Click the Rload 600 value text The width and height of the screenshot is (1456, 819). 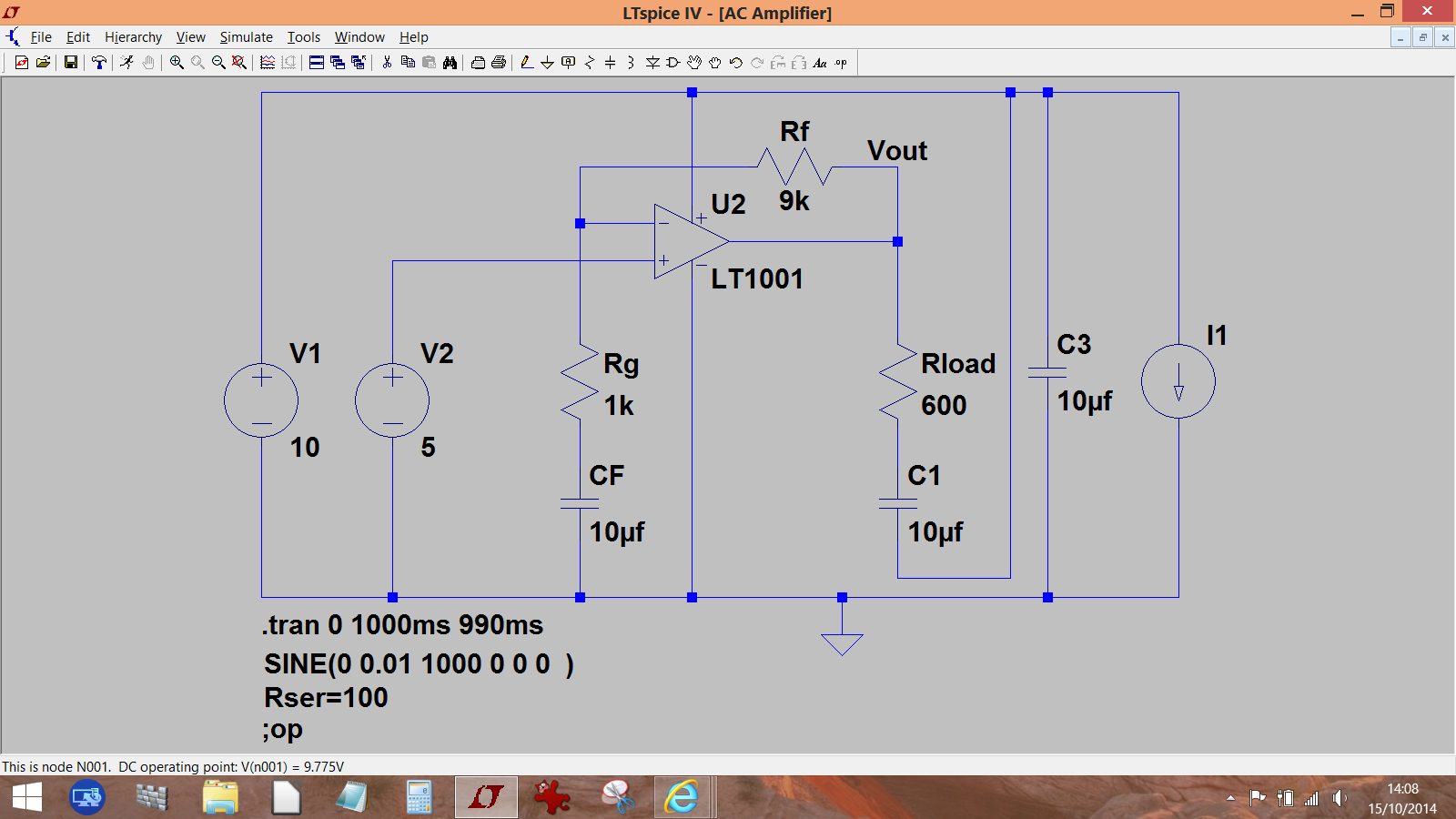944,405
